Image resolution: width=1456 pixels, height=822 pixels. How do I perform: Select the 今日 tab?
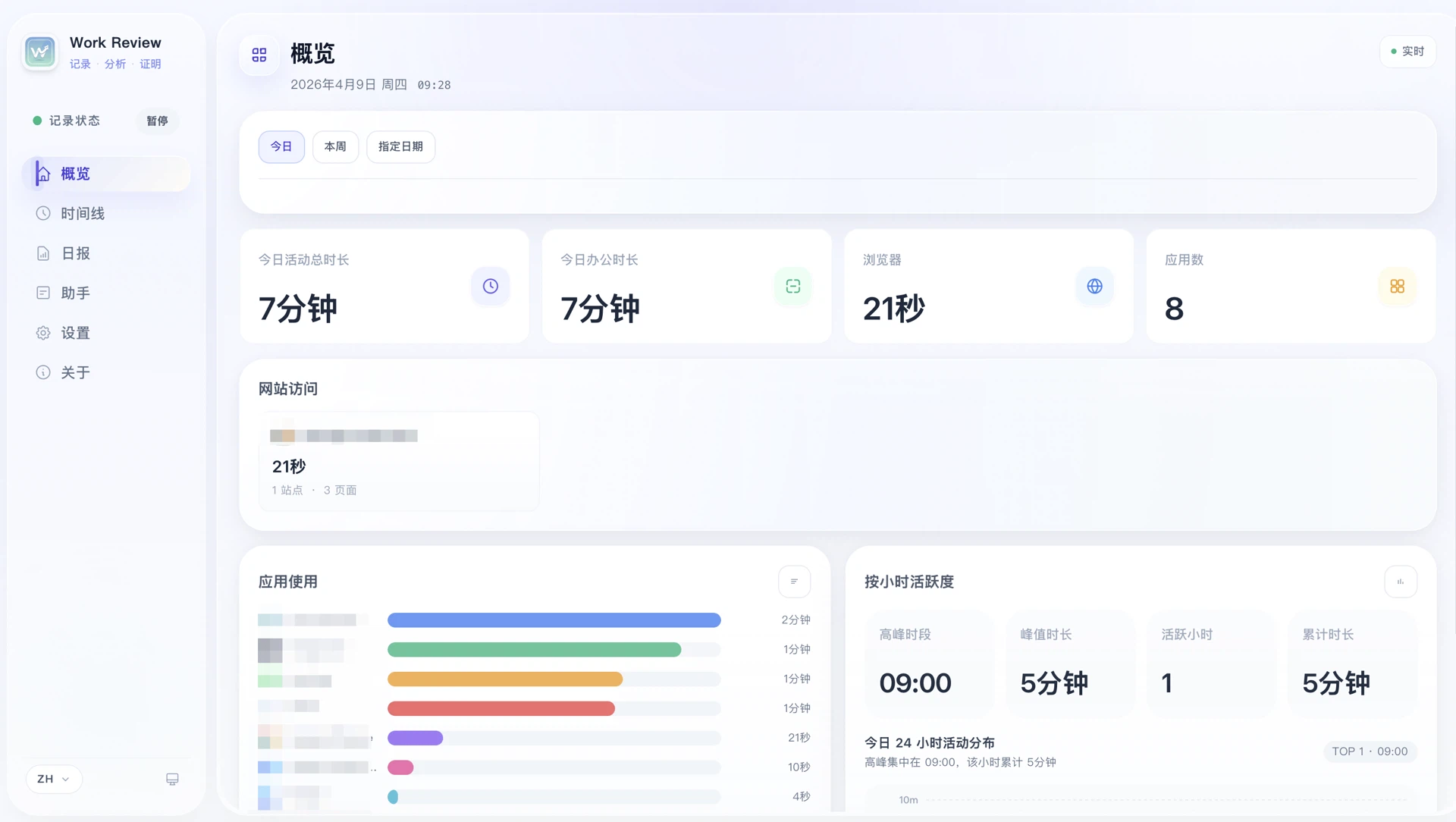(x=281, y=146)
